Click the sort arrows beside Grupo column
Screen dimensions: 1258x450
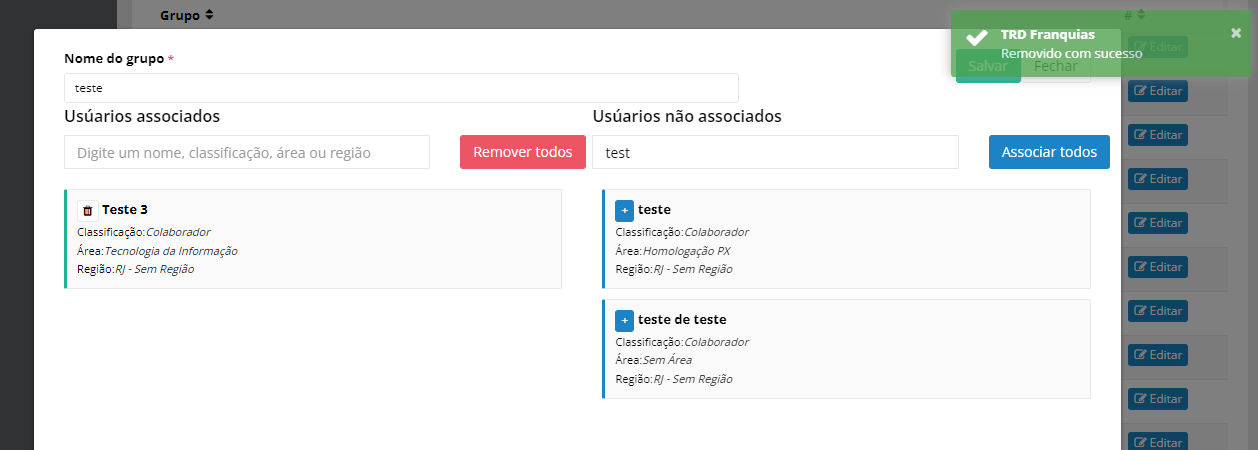(x=209, y=15)
